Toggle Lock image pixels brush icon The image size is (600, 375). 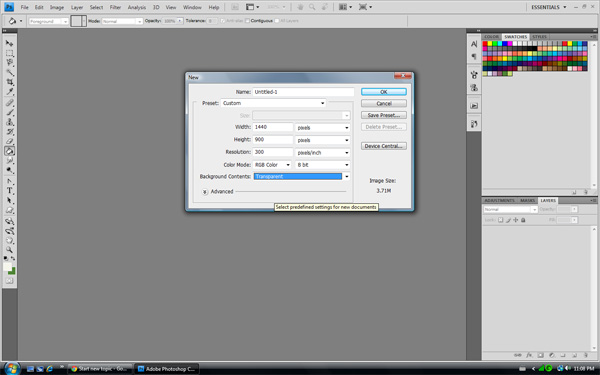tap(509, 220)
